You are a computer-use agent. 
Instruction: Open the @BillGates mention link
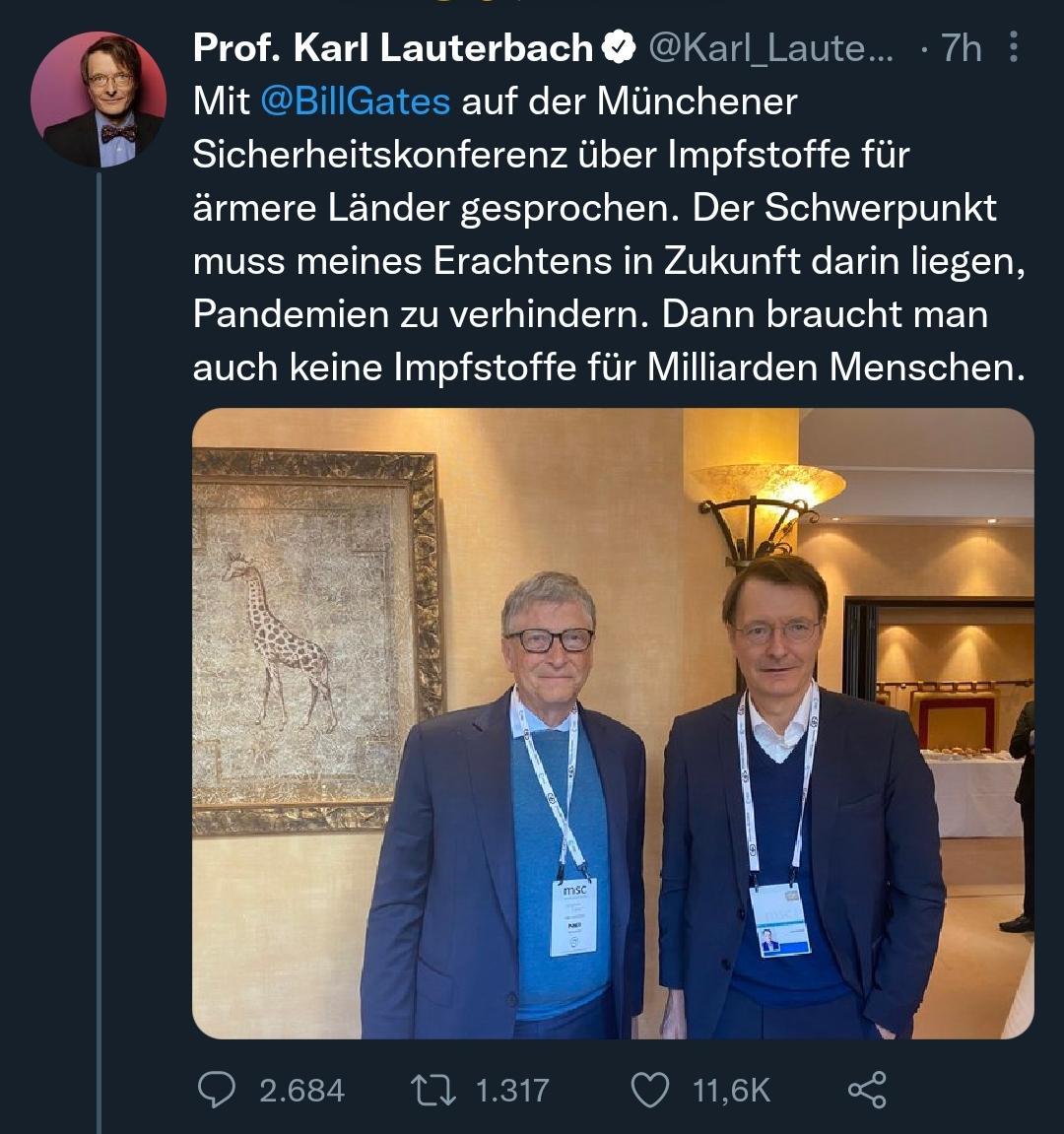(355, 100)
